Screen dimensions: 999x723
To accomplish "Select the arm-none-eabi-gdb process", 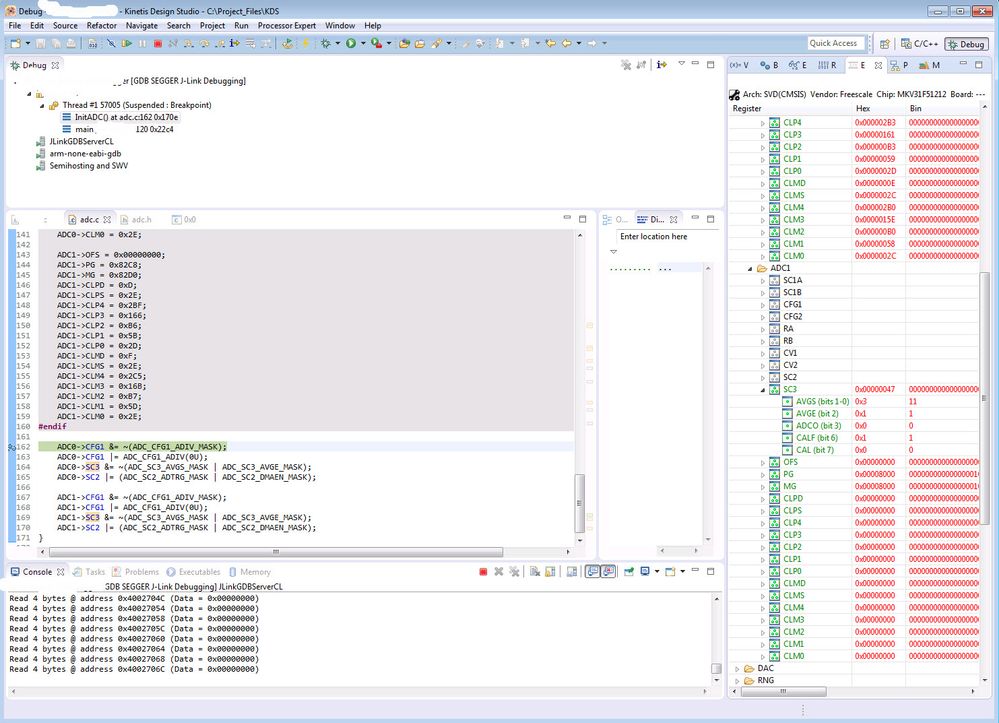I will 79,154.
